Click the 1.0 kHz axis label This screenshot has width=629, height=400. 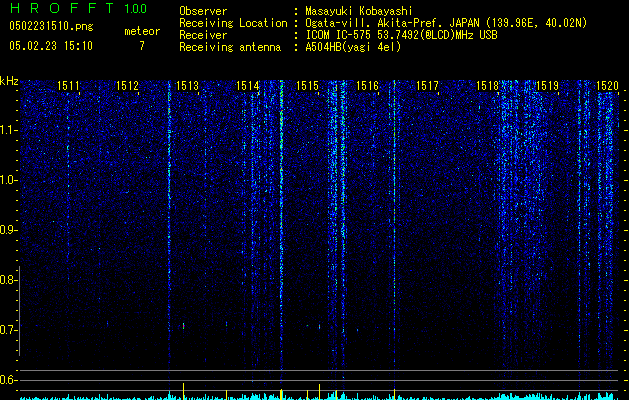8,180
